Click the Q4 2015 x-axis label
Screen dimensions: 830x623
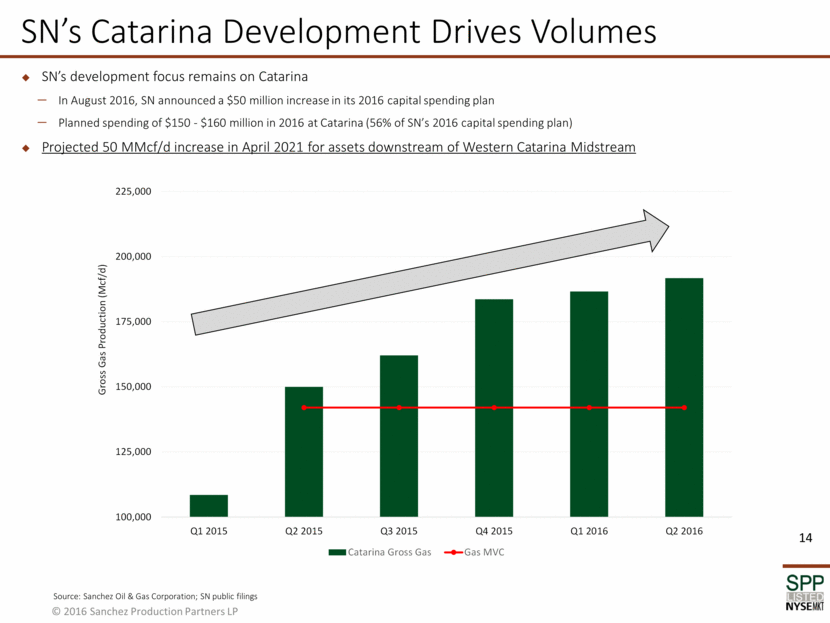[x=494, y=530]
